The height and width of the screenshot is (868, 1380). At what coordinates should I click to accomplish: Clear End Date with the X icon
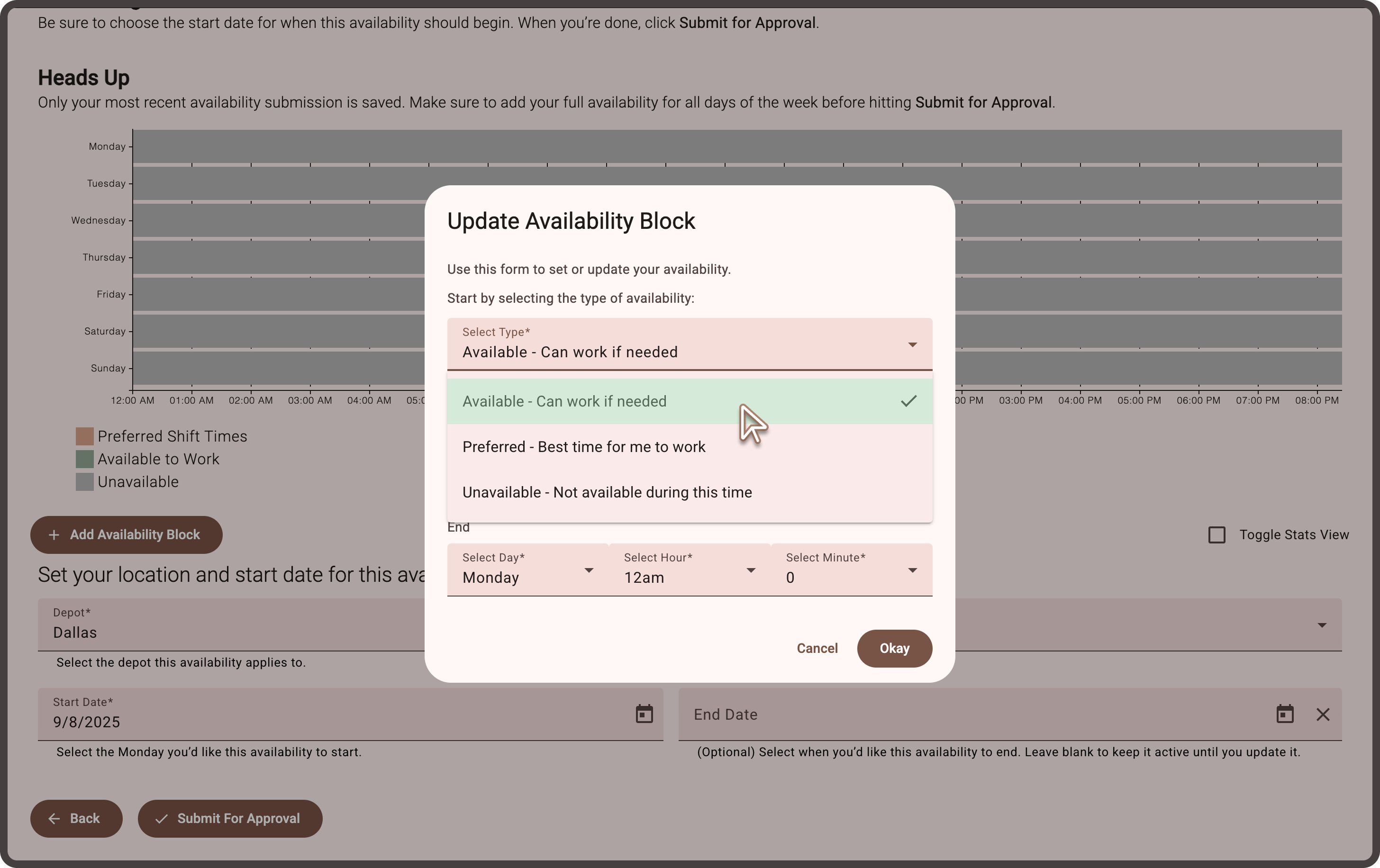point(1323,714)
